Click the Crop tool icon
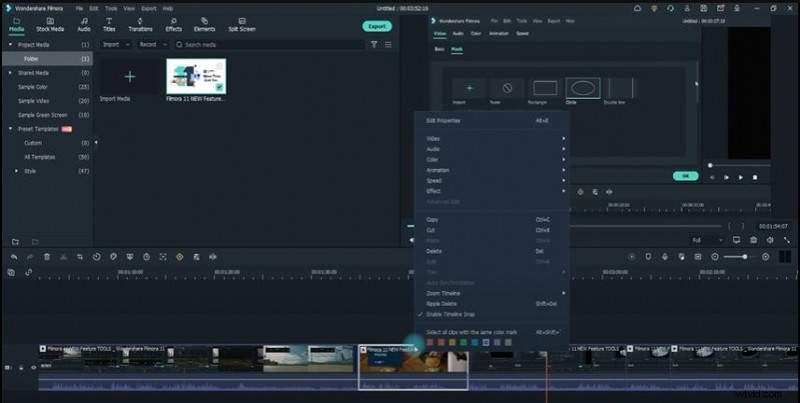The height and width of the screenshot is (403, 800). pyautogui.click(x=80, y=257)
